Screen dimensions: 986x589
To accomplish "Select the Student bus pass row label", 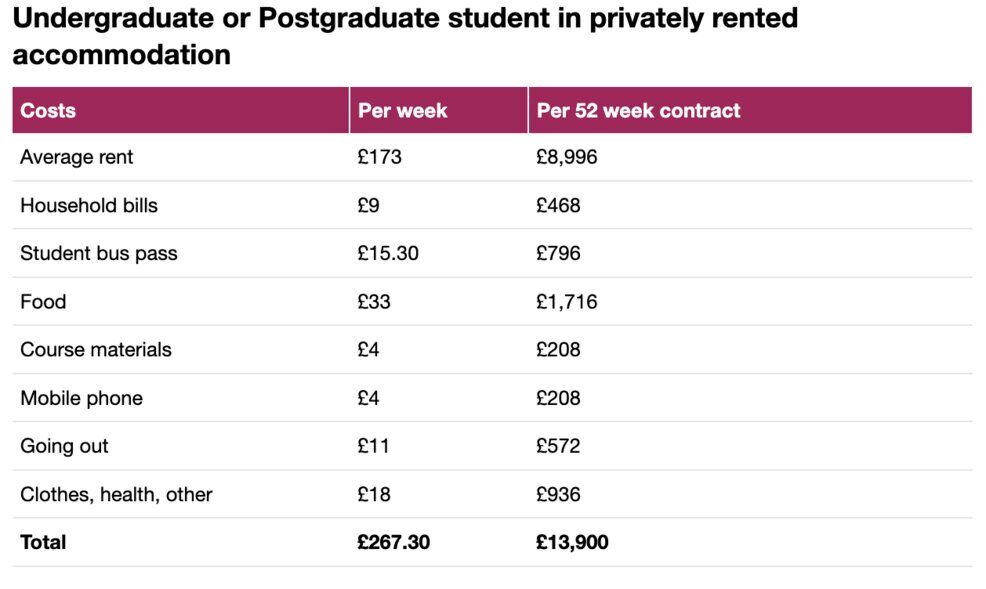I will [x=99, y=253].
